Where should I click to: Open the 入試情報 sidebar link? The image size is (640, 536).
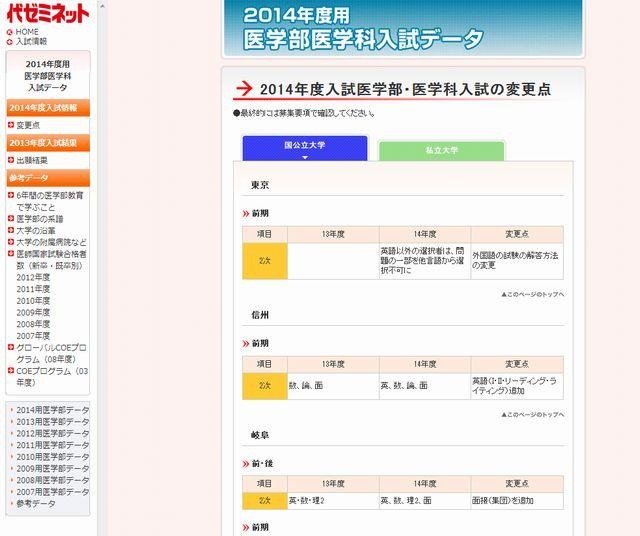31,41
